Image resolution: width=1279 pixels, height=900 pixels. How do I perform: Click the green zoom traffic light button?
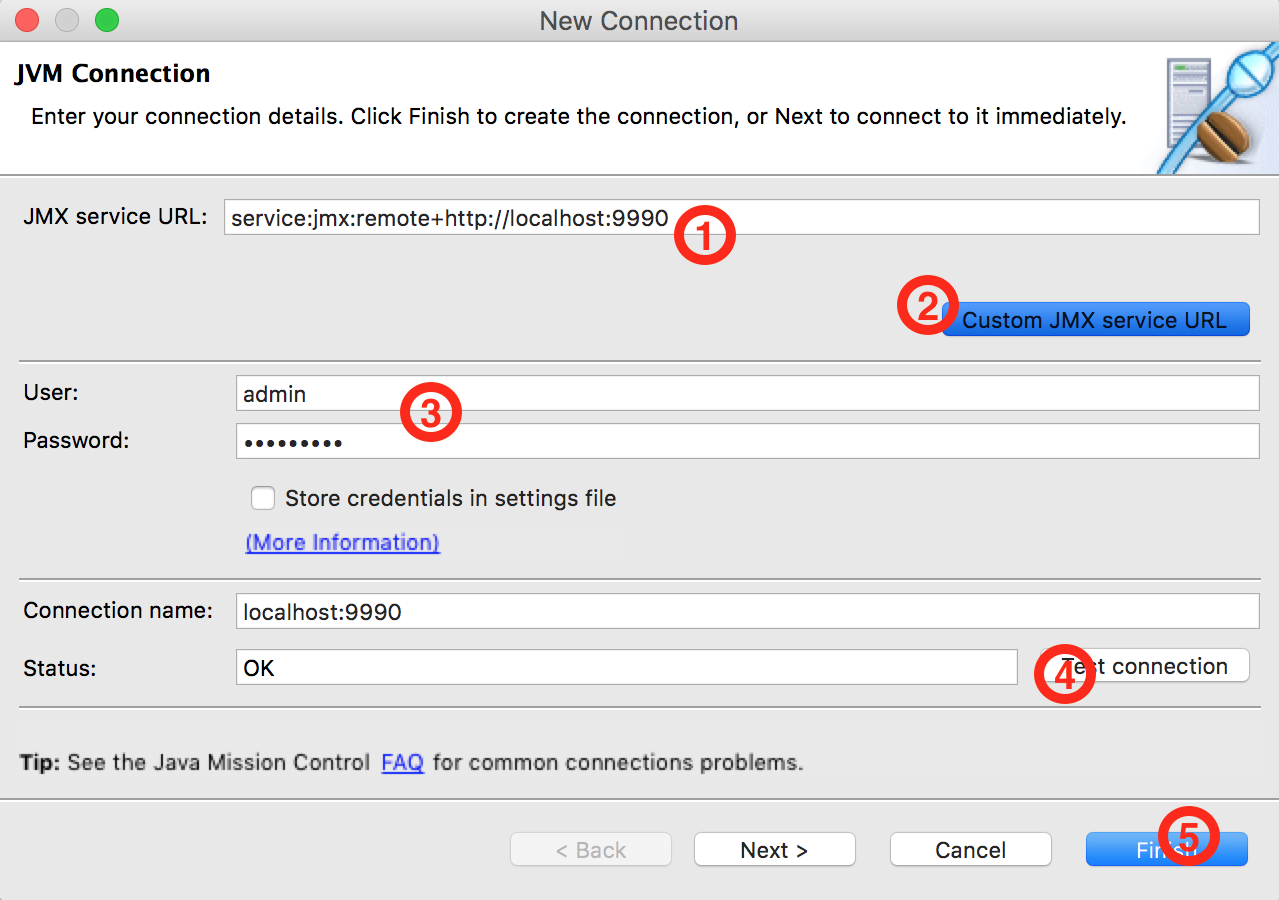click(x=106, y=18)
